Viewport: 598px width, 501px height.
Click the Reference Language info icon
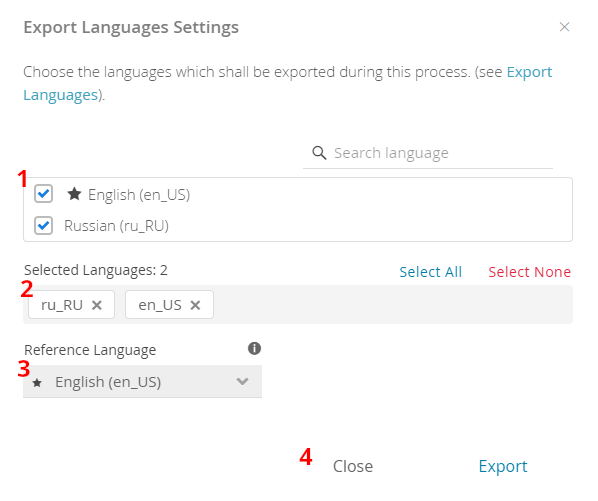(x=254, y=348)
